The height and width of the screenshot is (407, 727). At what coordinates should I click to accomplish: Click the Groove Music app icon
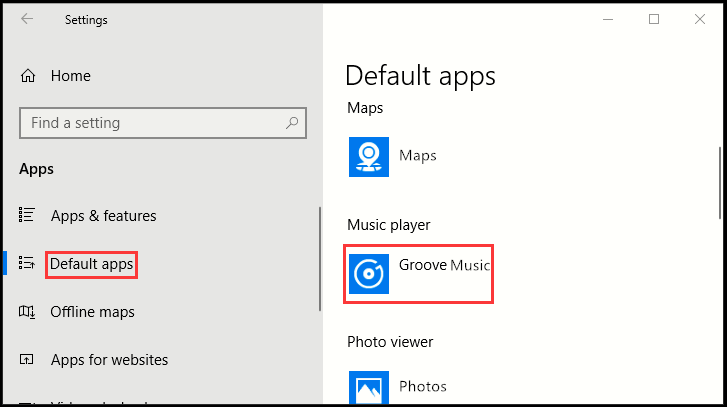pyautogui.click(x=369, y=274)
